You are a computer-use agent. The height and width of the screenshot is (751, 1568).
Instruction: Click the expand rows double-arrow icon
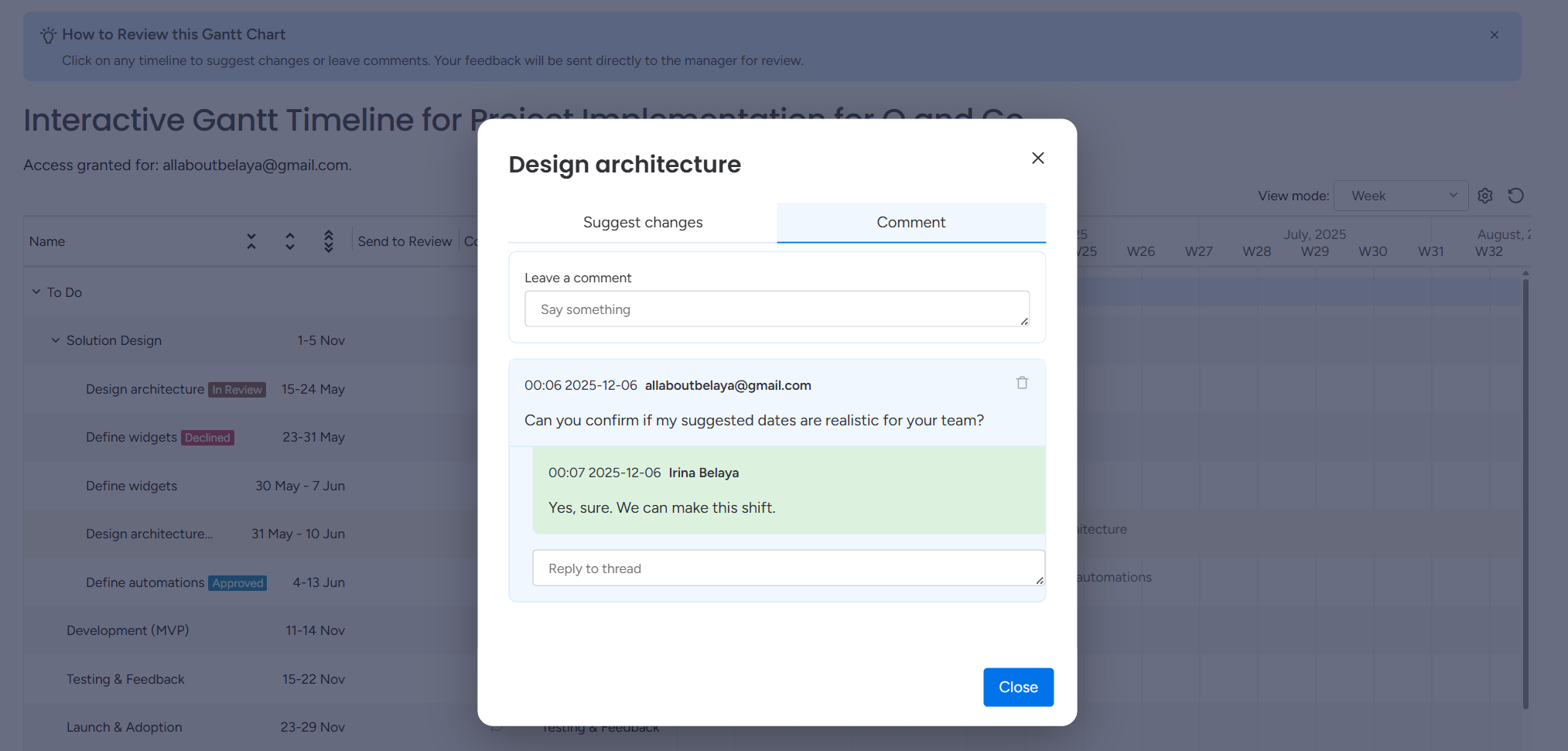point(290,241)
